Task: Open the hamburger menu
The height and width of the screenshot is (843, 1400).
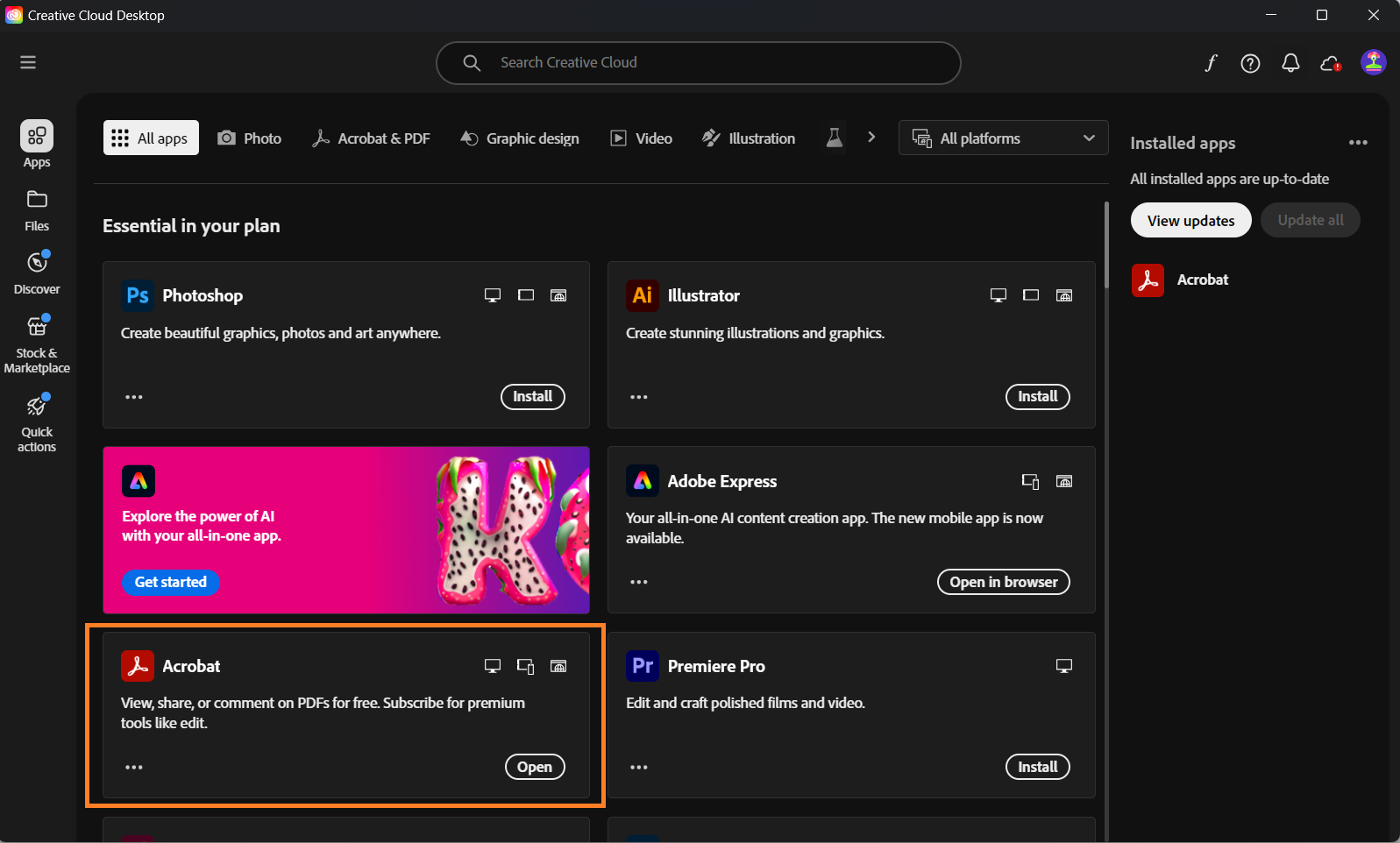Action: 28,62
